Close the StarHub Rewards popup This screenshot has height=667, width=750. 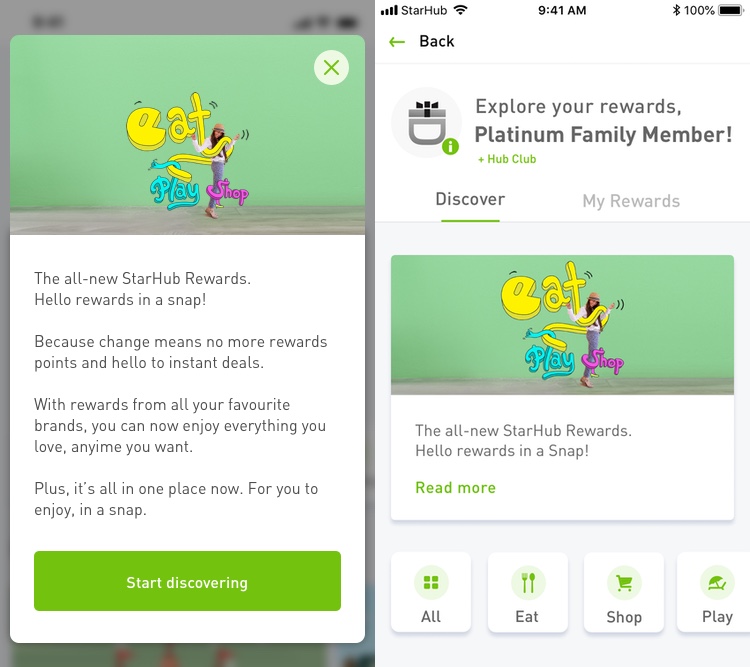coord(331,68)
